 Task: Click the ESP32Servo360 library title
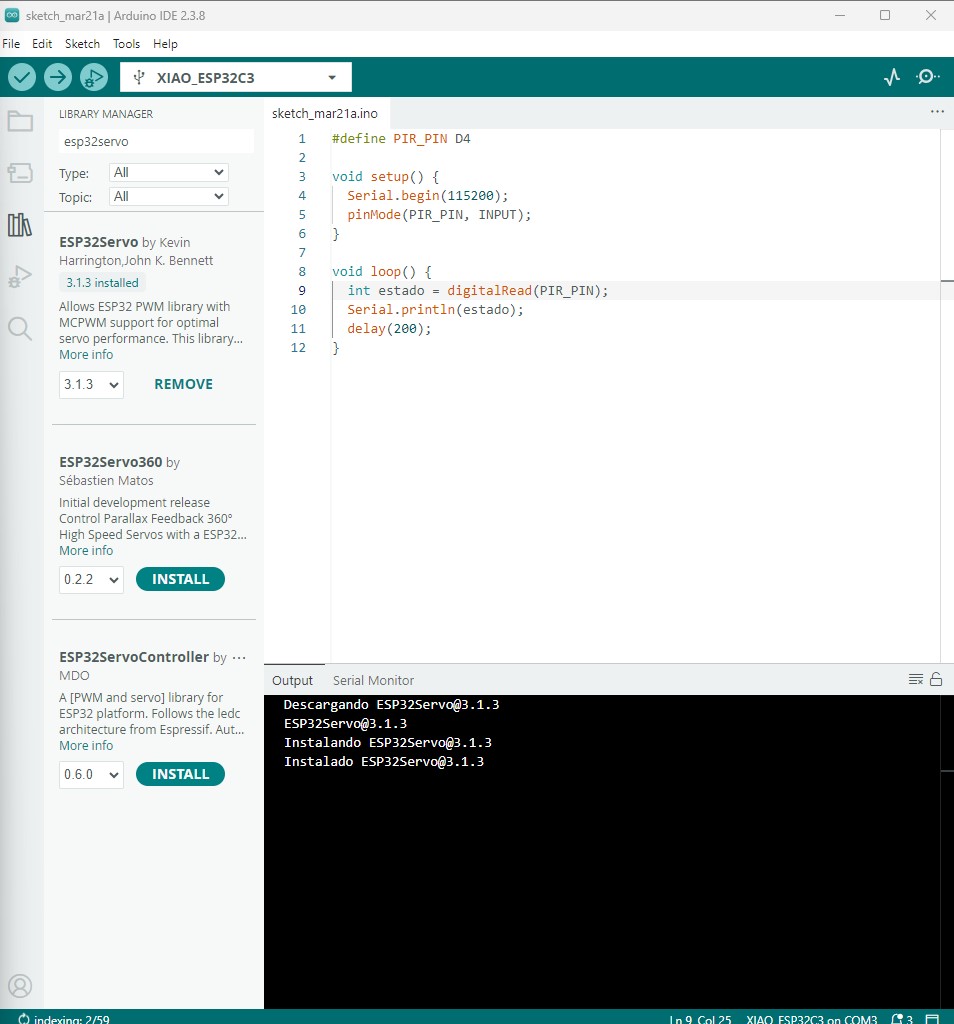coord(110,462)
